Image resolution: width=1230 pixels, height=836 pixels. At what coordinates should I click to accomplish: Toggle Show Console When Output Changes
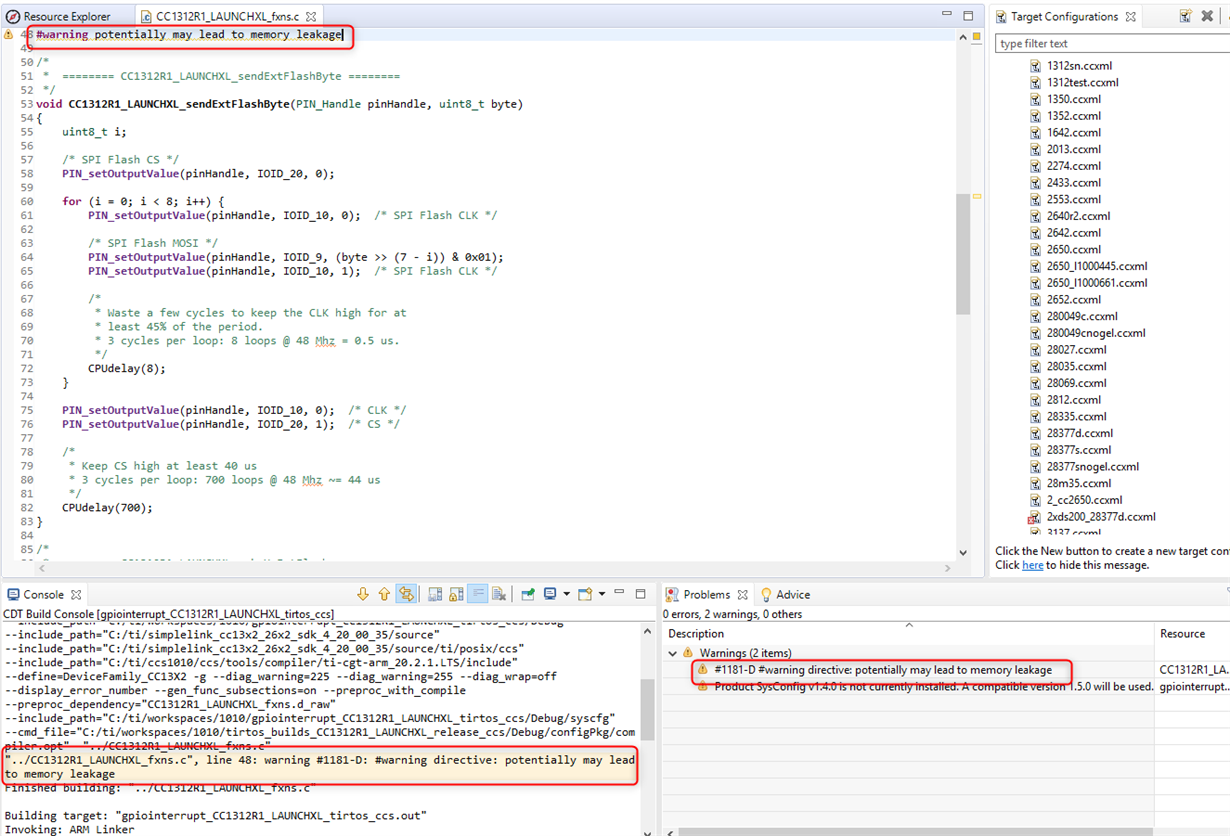(x=407, y=593)
